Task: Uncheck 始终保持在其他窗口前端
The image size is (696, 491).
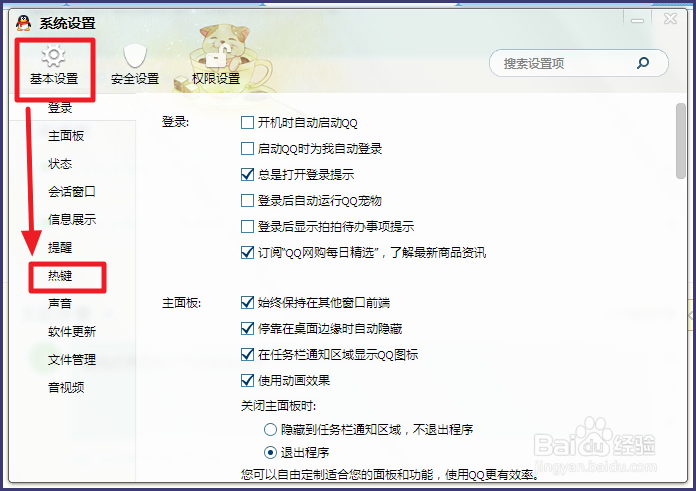Action: point(247,303)
